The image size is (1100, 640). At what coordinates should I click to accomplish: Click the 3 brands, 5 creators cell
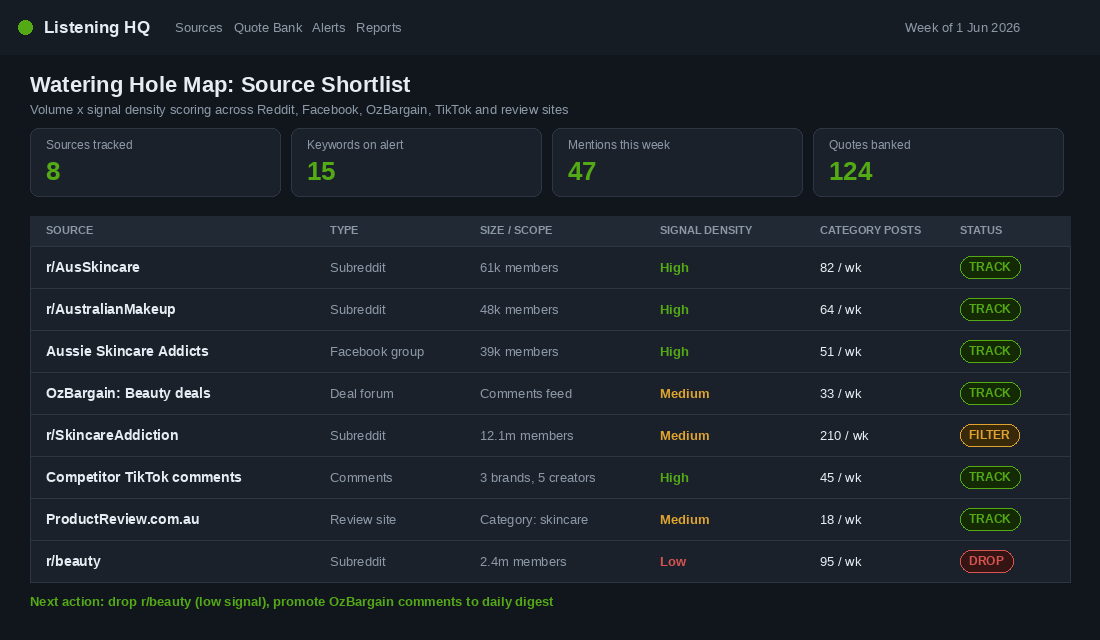coord(537,478)
